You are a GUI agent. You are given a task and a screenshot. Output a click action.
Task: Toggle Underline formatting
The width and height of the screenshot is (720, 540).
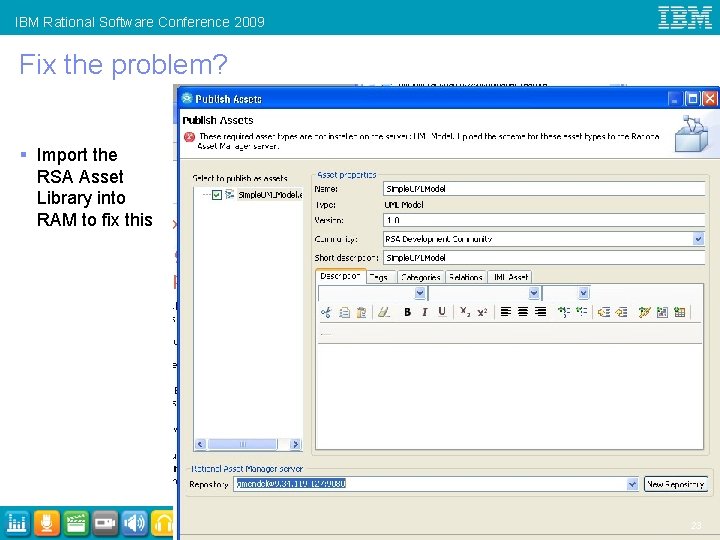(442, 312)
